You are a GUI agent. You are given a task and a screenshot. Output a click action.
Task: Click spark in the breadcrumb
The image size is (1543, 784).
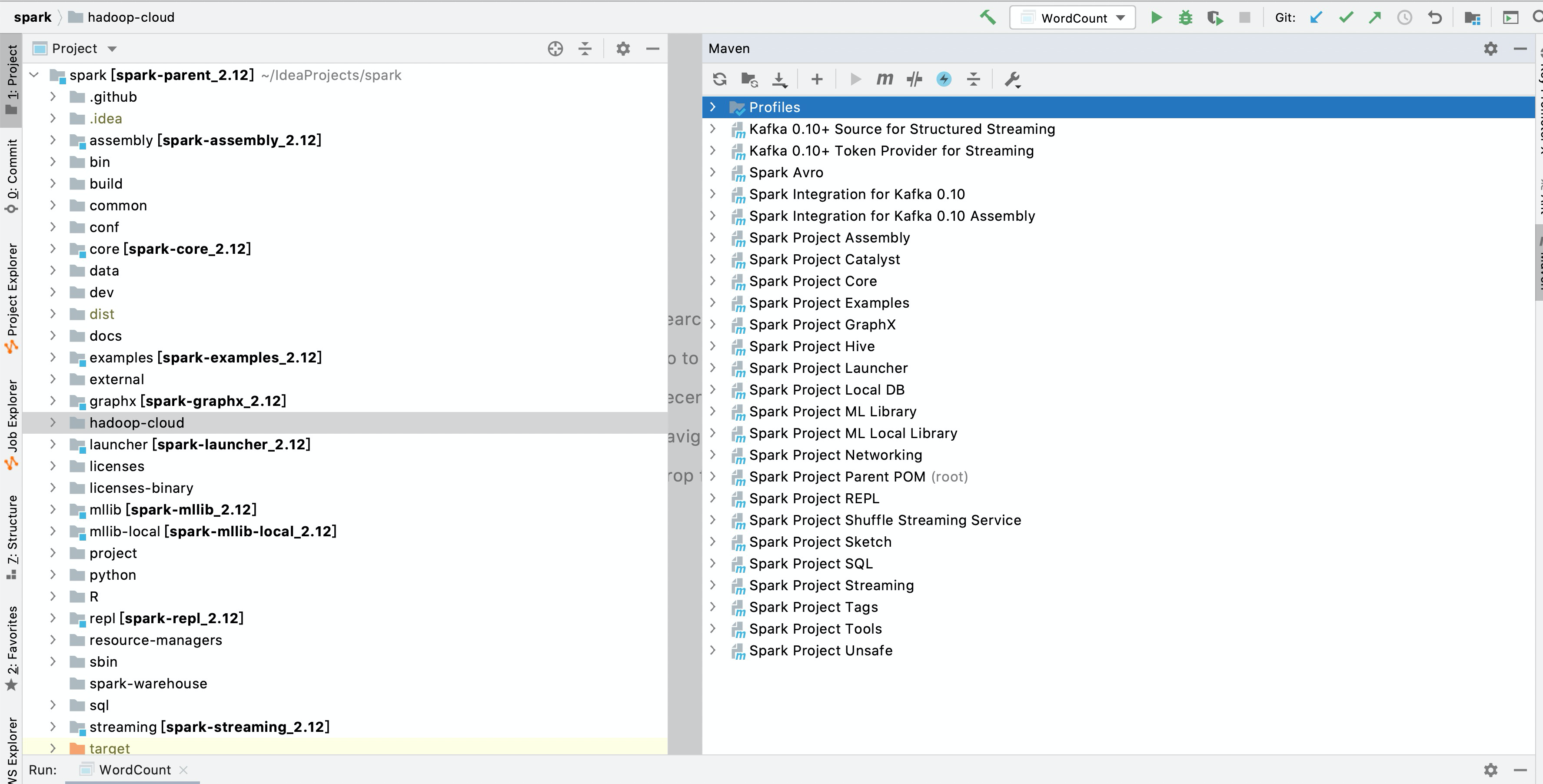[32, 17]
